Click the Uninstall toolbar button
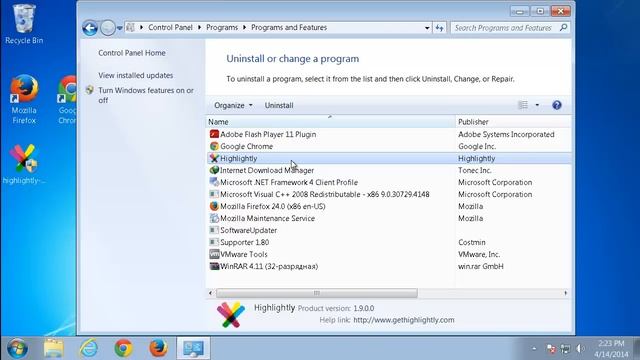The image size is (640, 360). tap(279, 105)
